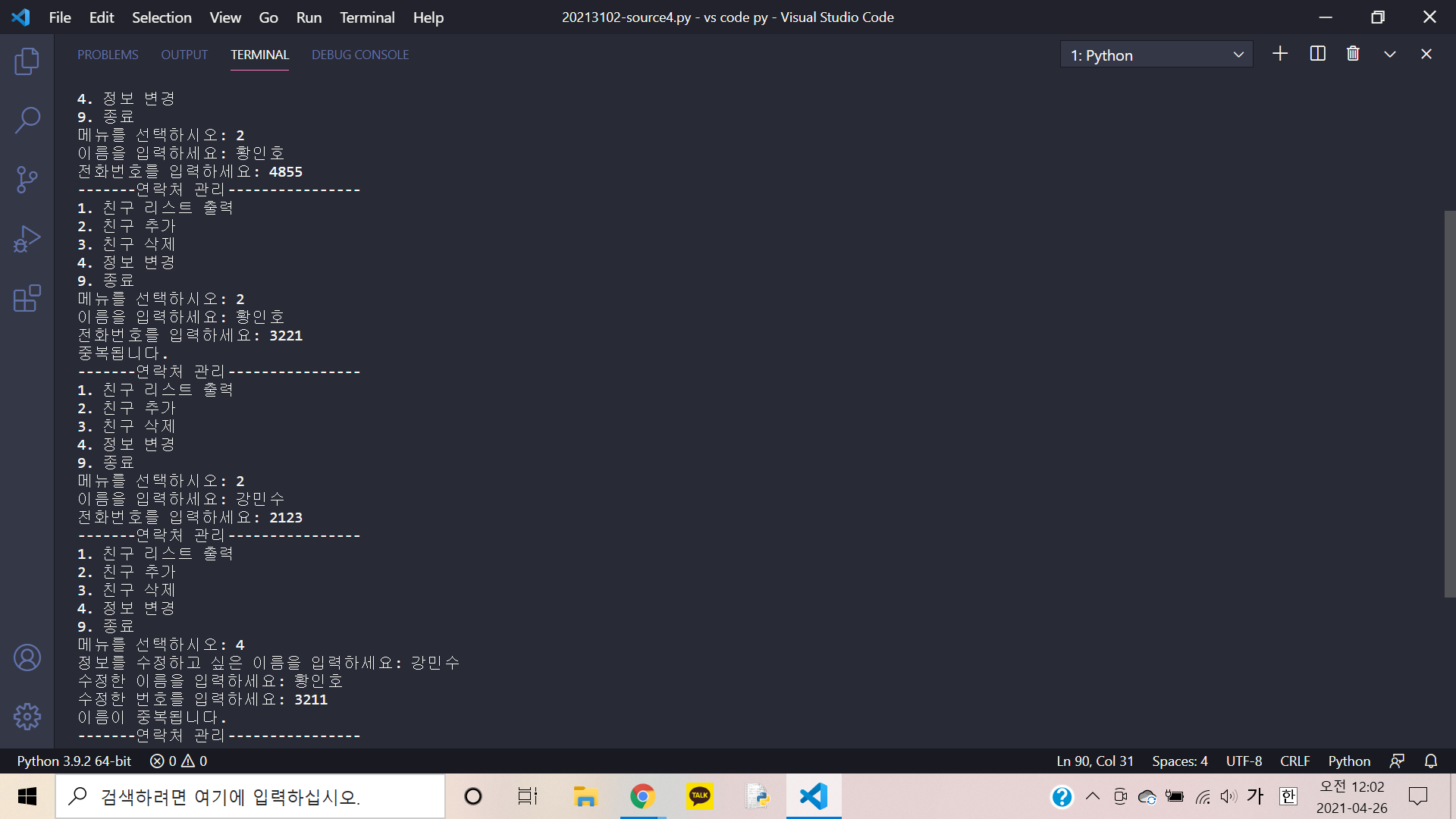Open notifications bell in the status bar

pos(1431,761)
